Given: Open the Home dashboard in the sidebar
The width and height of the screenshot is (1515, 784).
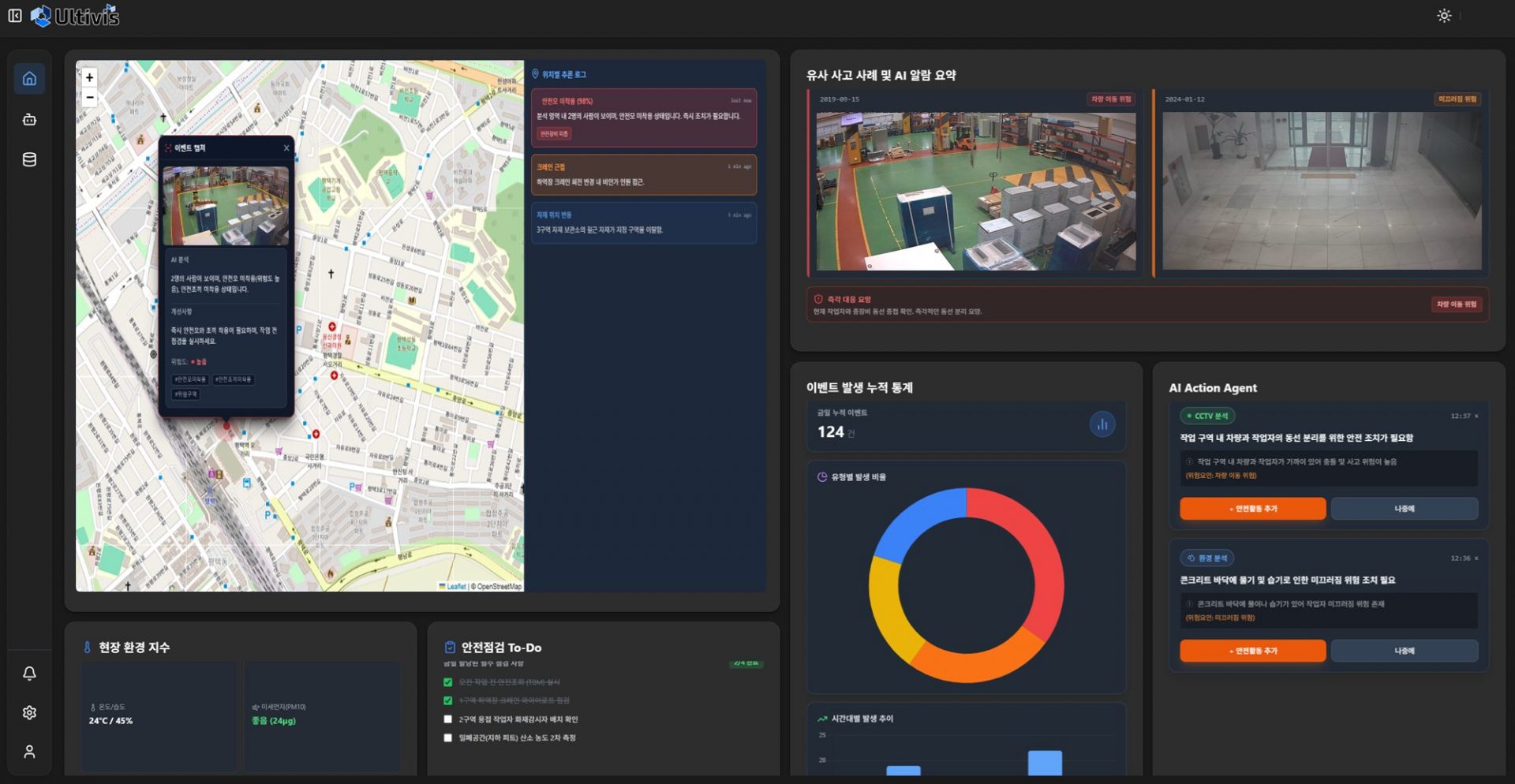Looking at the screenshot, I should 29,78.
